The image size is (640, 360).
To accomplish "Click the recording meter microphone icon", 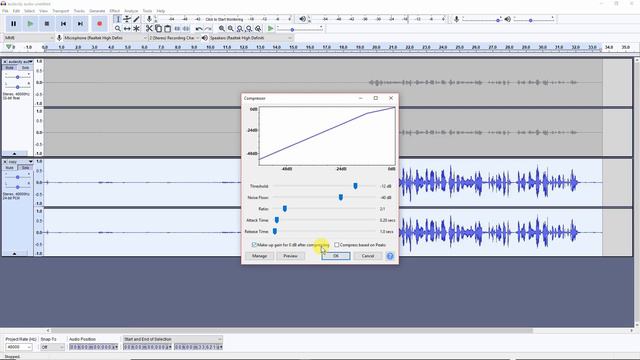I will coord(149,19).
